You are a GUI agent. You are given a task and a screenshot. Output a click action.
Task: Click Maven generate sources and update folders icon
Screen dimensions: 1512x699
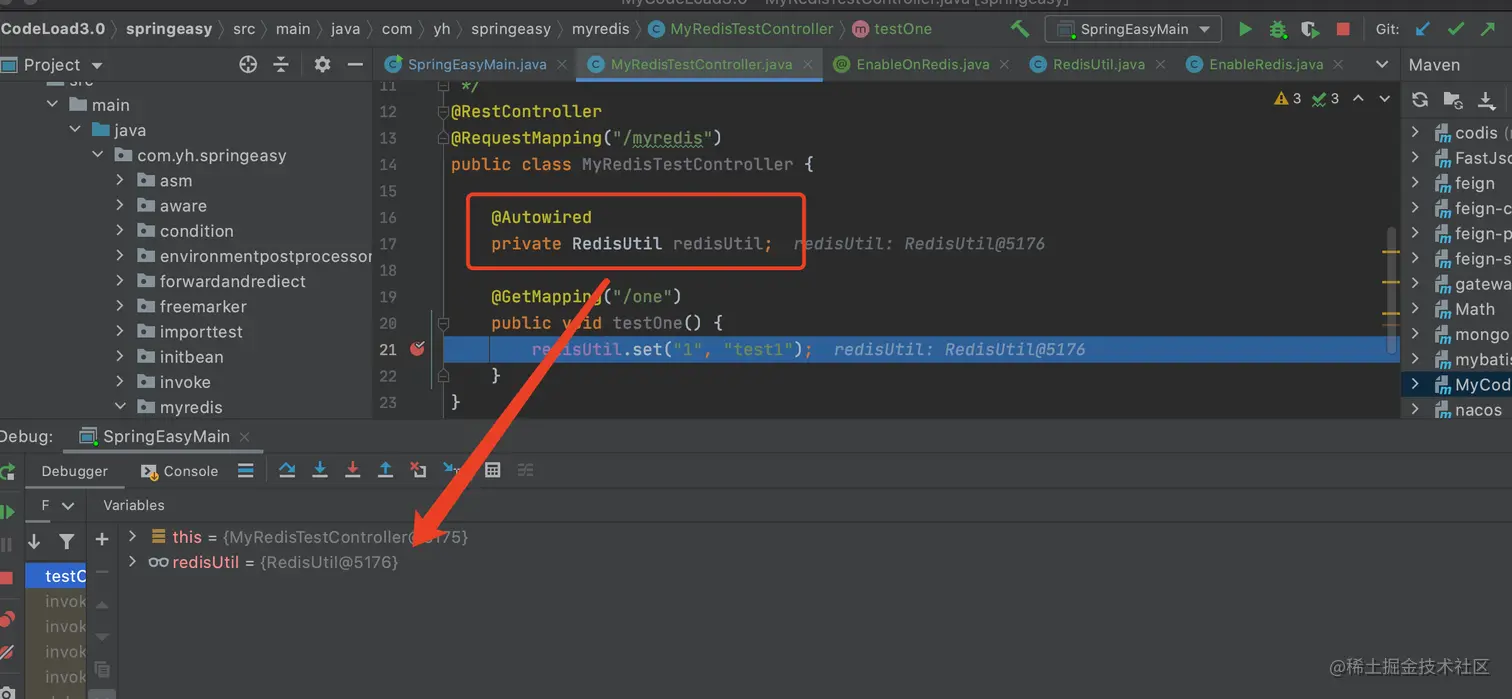pos(1453,99)
